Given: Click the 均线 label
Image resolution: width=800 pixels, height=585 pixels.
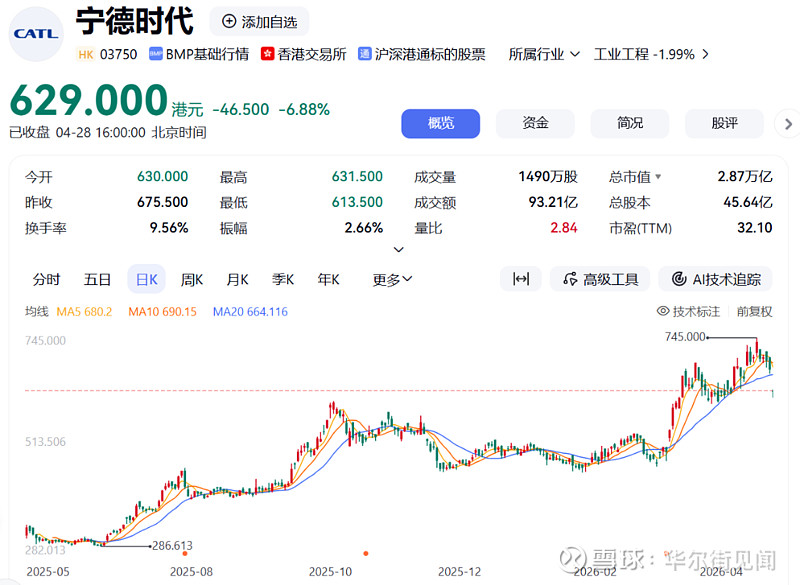Looking at the screenshot, I should point(37,312).
